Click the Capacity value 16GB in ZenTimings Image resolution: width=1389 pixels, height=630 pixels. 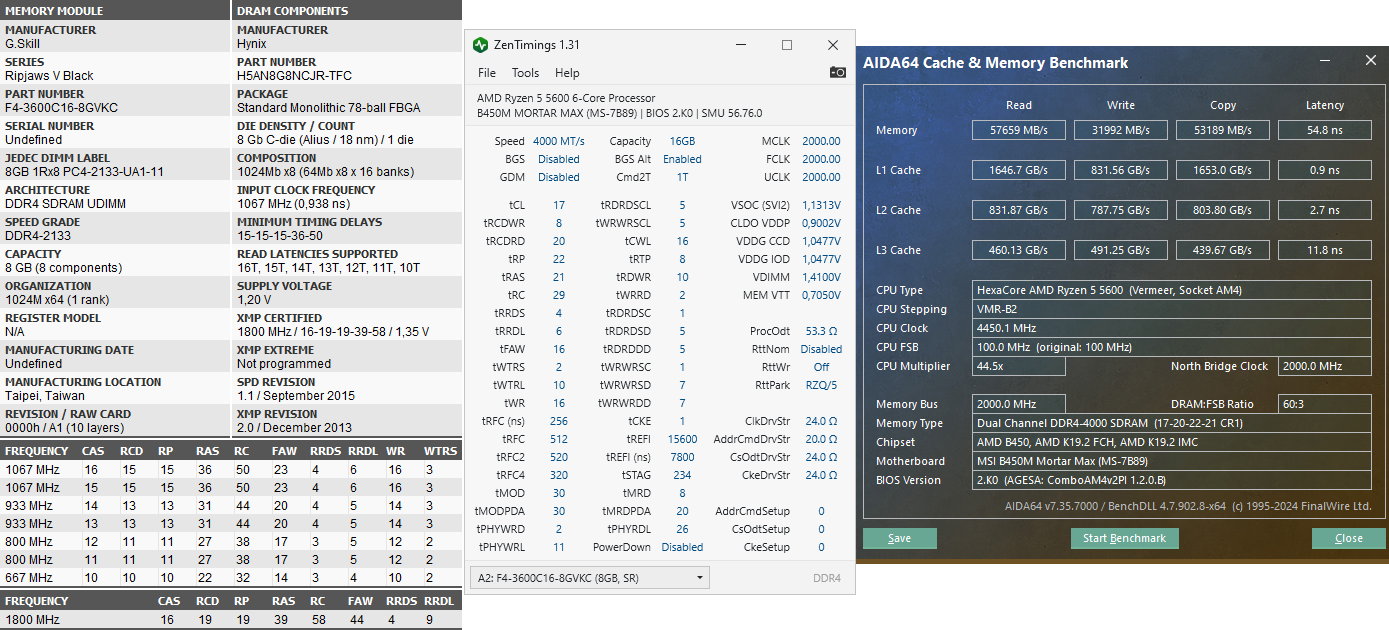(682, 141)
